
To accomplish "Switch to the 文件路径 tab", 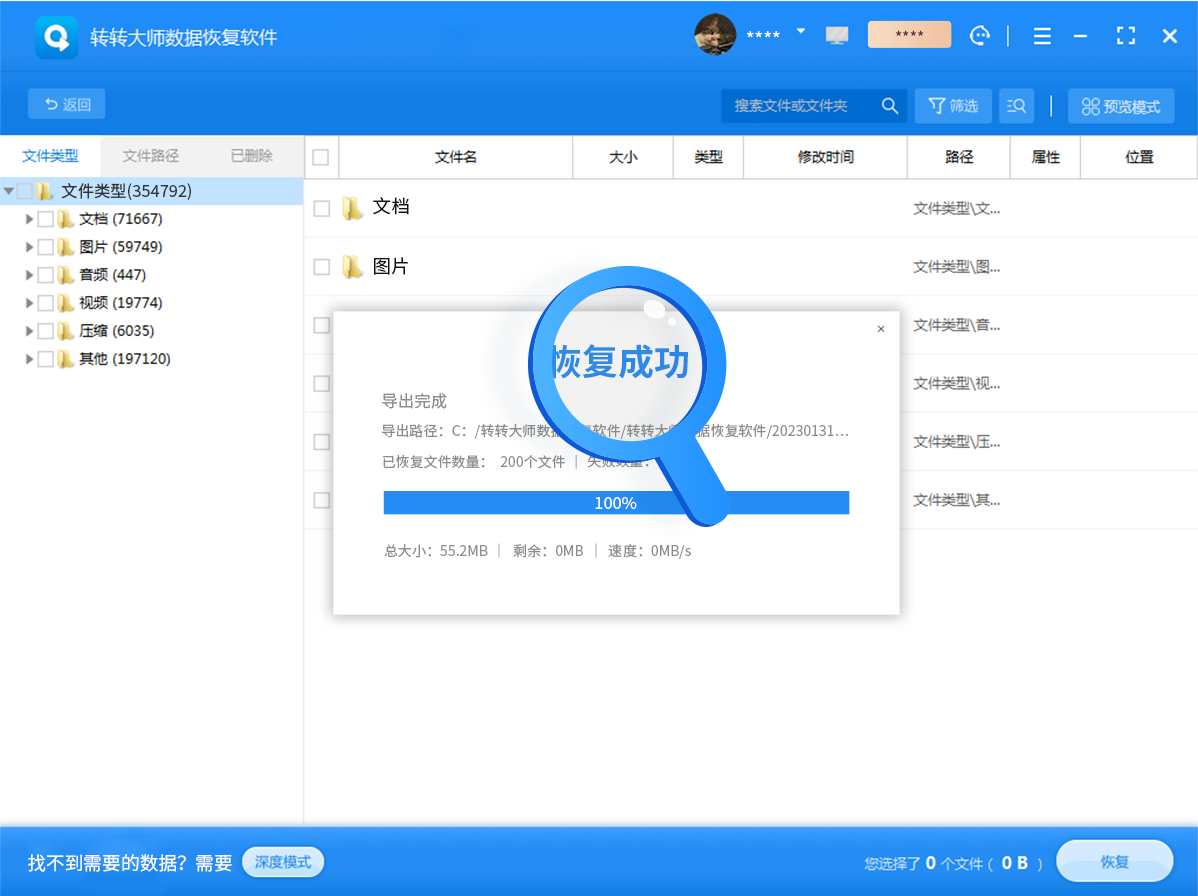I will (151, 156).
